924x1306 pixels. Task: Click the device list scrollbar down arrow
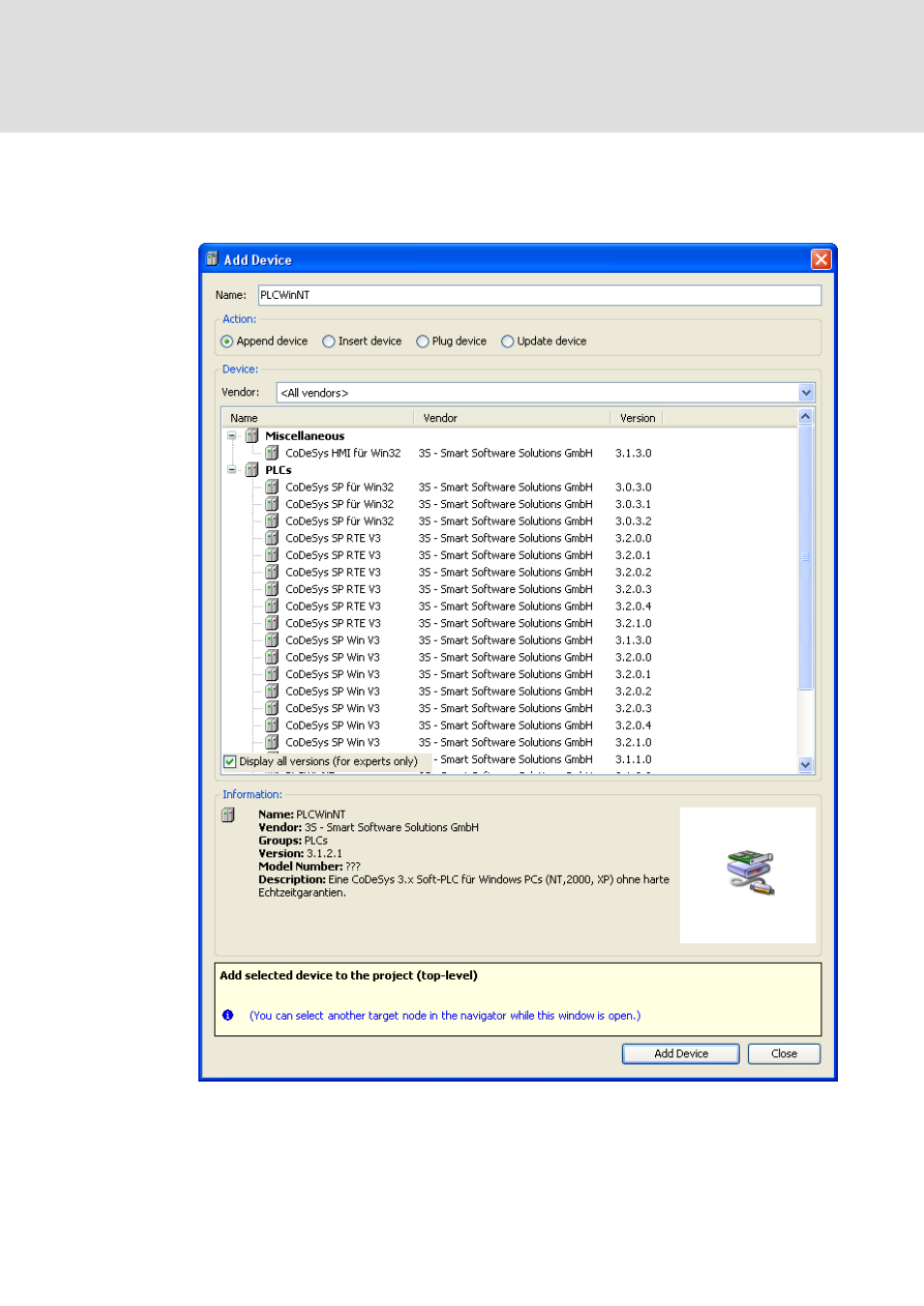tap(806, 764)
